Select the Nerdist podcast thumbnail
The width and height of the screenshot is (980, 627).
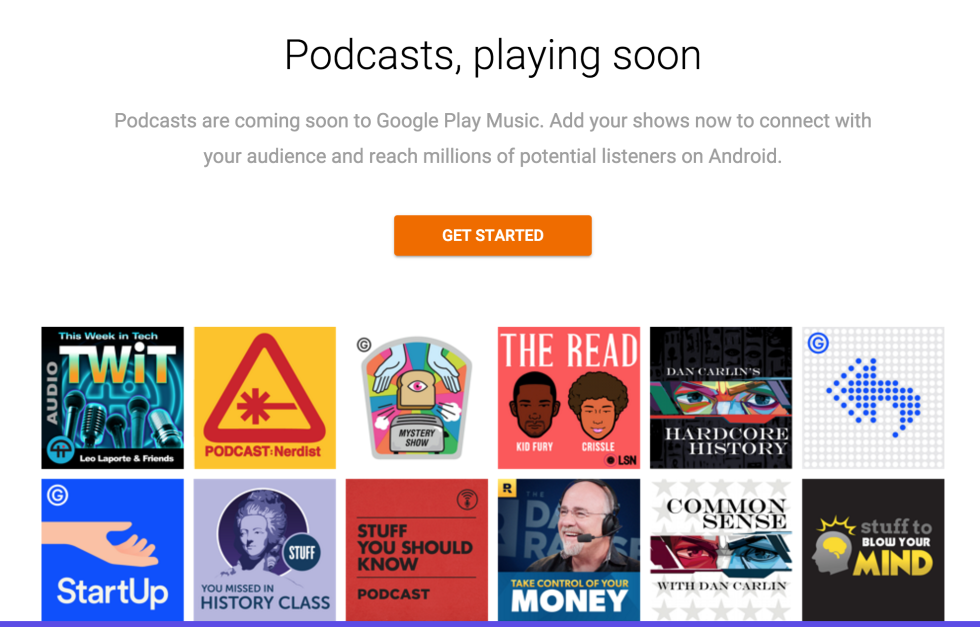pyautogui.click(x=265, y=398)
